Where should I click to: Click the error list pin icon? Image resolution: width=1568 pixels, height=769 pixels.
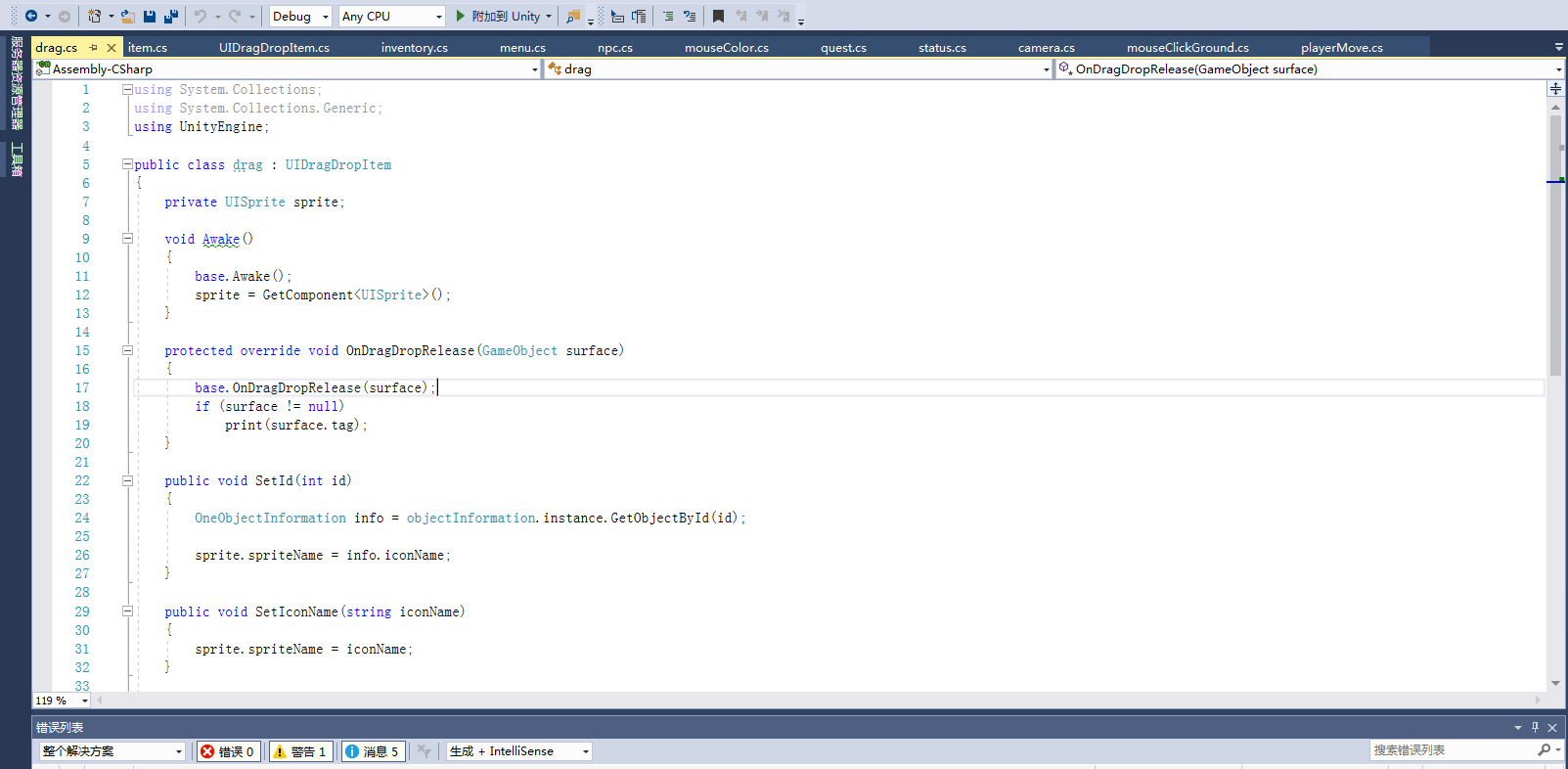click(x=1535, y=727)
